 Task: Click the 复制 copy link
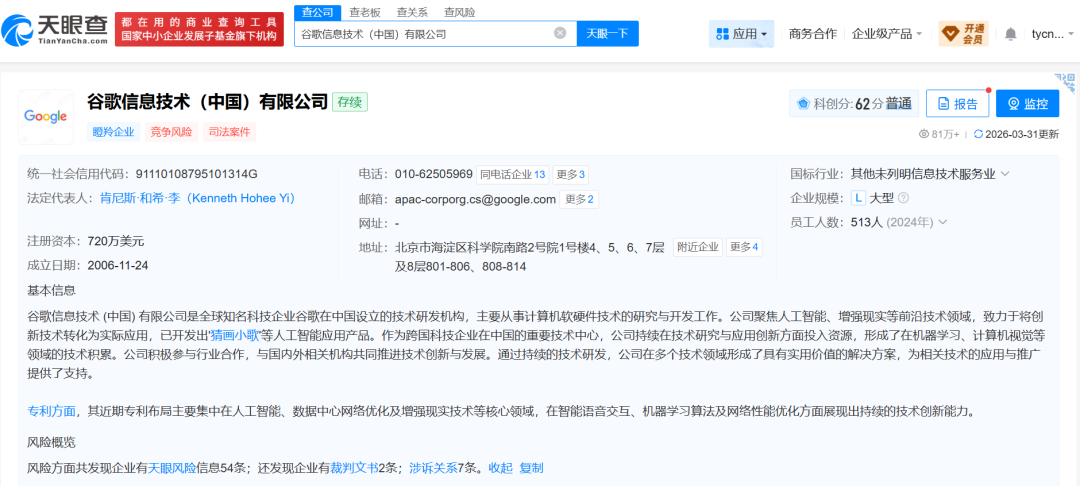(532, 468)
